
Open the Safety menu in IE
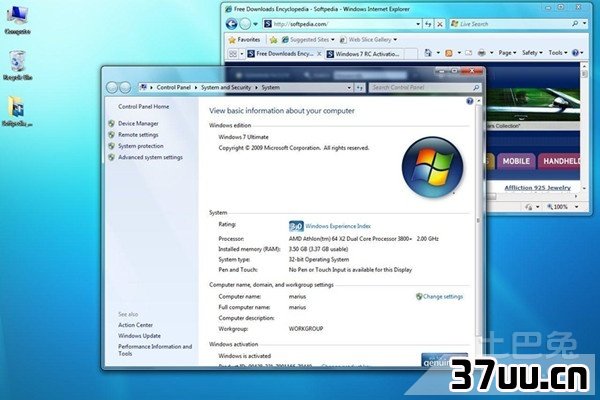[x=532, y=53]
